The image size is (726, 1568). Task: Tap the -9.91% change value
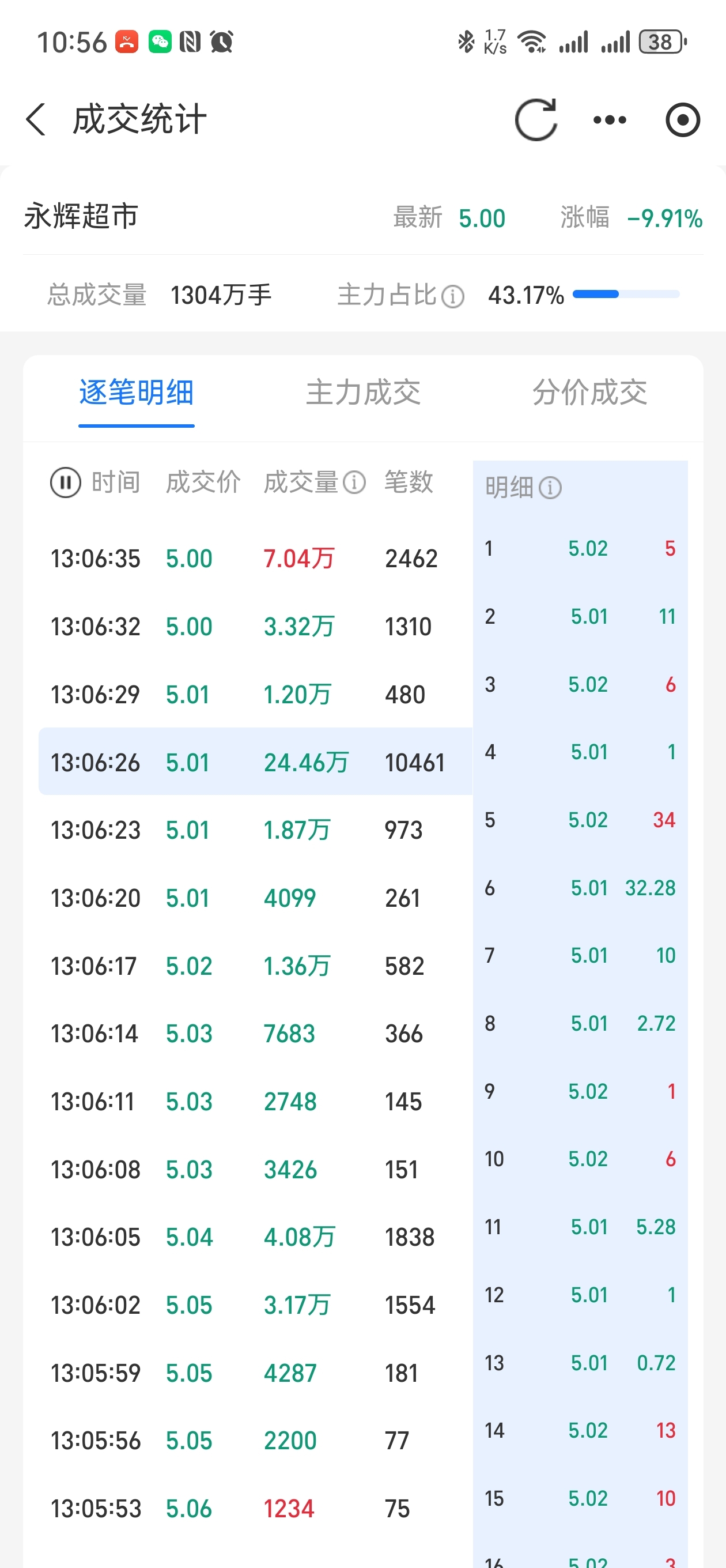664,218
